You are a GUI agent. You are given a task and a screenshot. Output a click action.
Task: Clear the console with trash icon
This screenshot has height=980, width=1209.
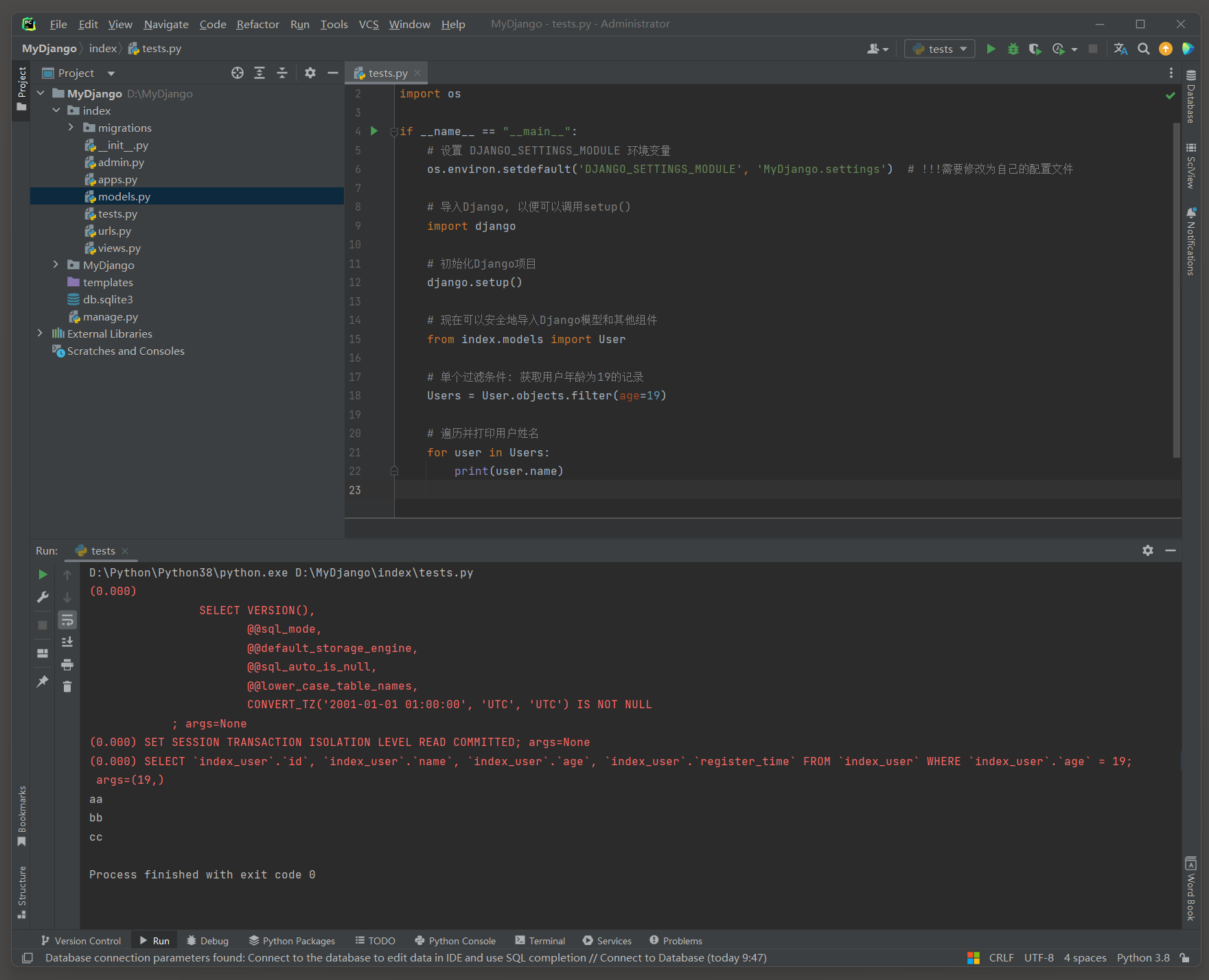pyautogui.click(x=67, y=686)
